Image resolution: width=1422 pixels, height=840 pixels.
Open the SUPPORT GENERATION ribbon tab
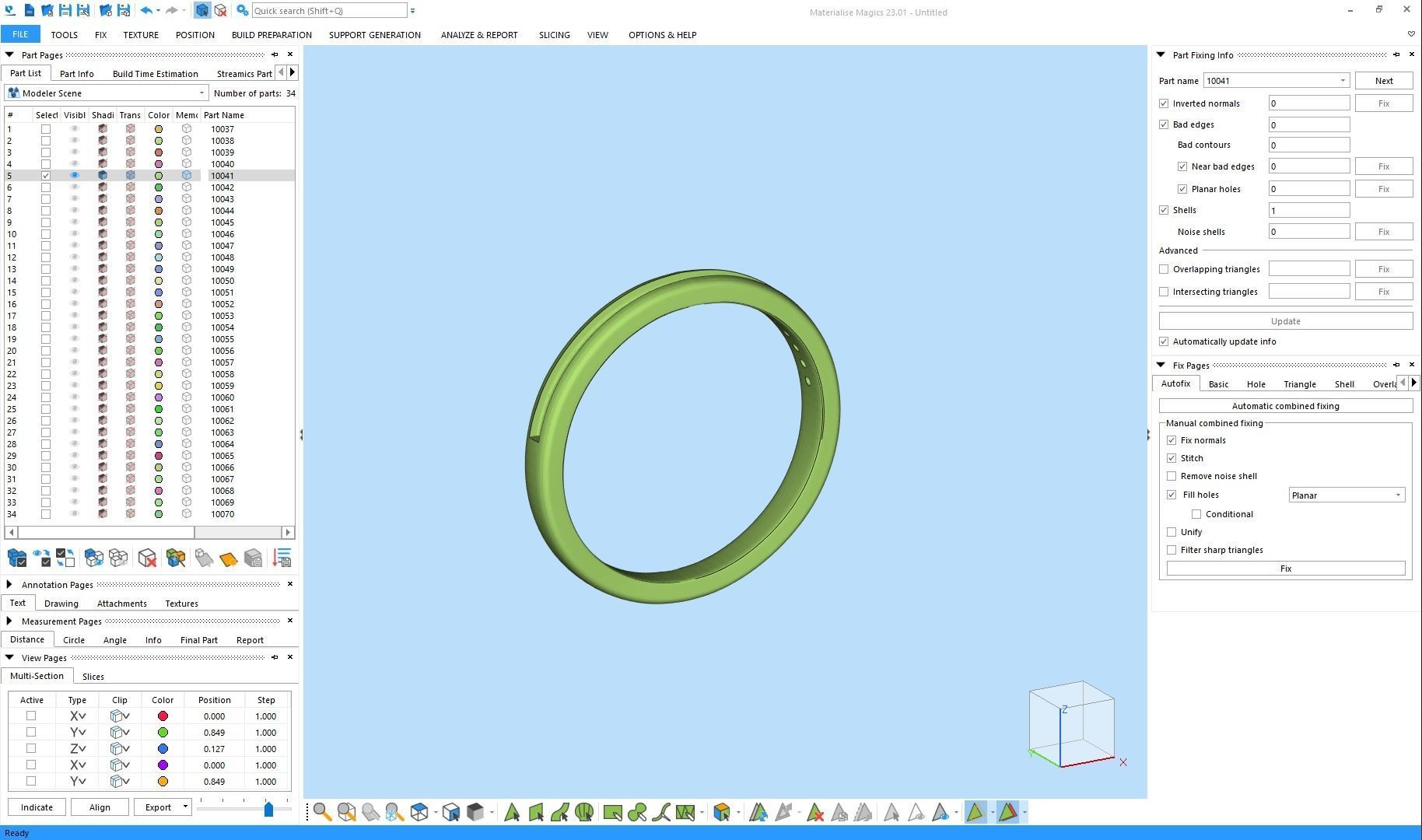click(374, 35)
